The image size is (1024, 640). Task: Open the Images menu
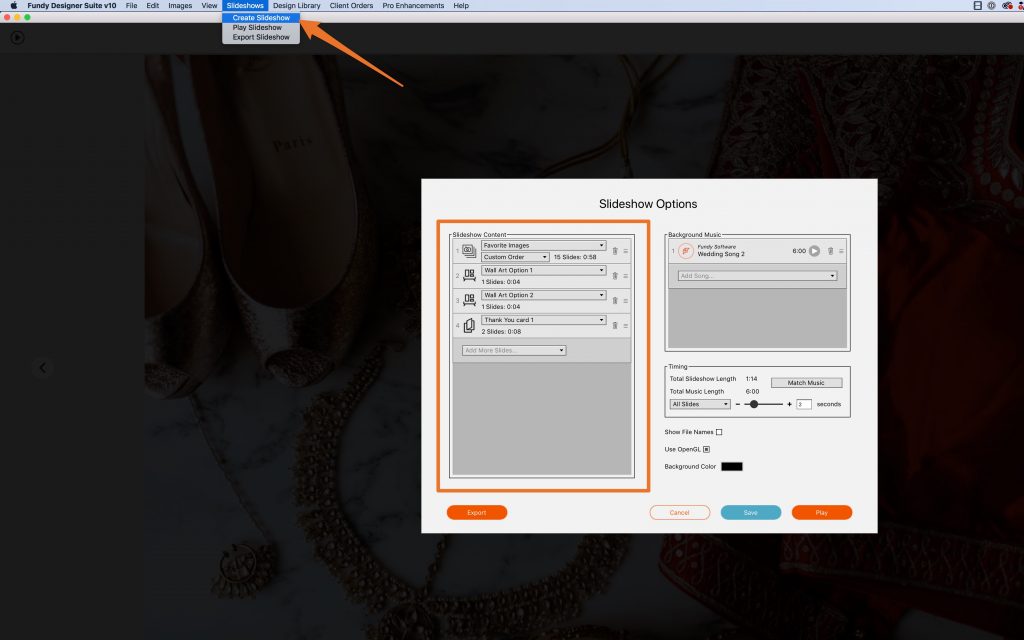point(180,5)
